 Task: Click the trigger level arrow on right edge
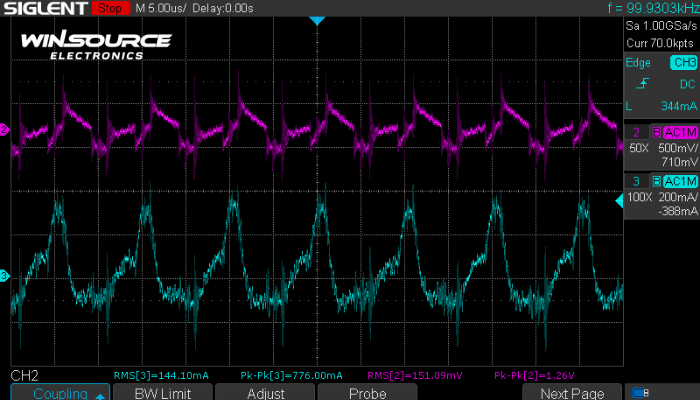point(618,201)
